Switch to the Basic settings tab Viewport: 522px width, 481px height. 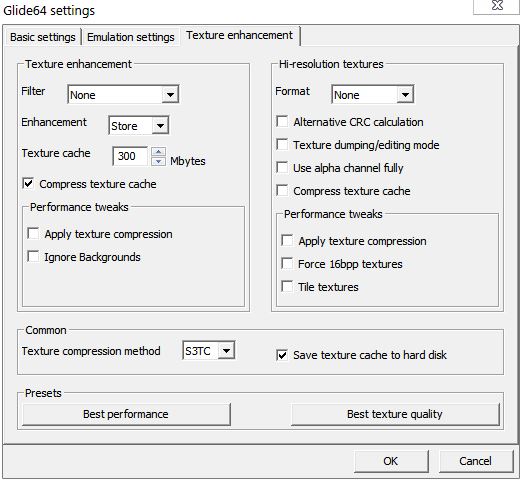coord(42,37)
